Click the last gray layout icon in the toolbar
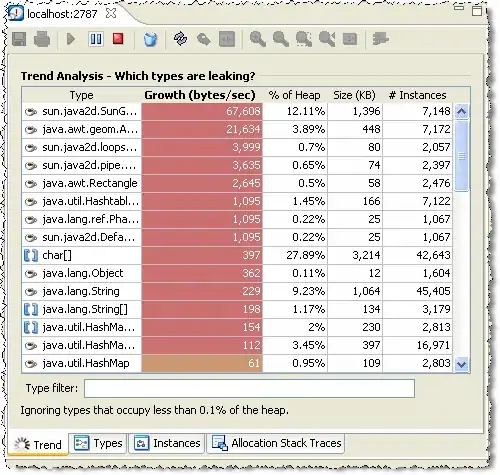The height and width of the screenshot is (475, 500). click(x=380, y=39)
